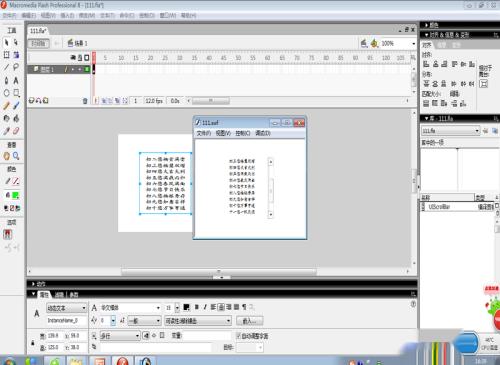Select the Eraser tool

point(16,131)
